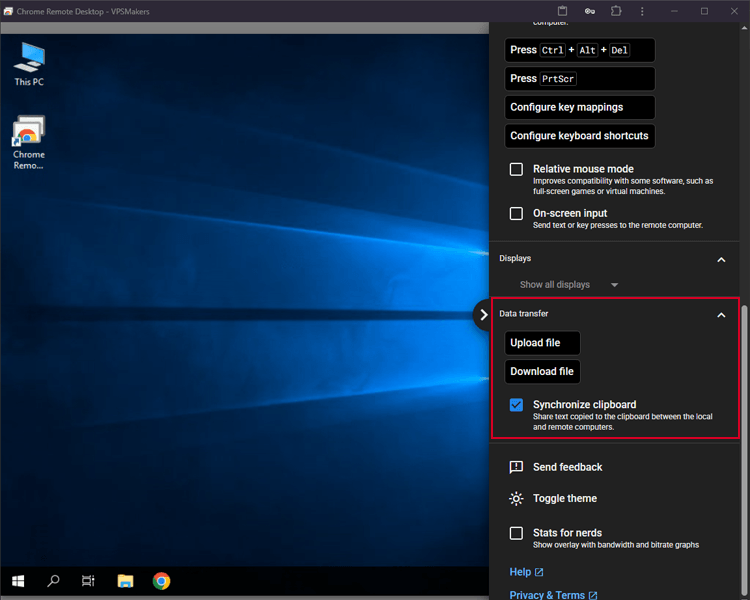This screenshot has height=600, width=750.
Task: Click external link icon next to Help
Action: click(539, 572)
